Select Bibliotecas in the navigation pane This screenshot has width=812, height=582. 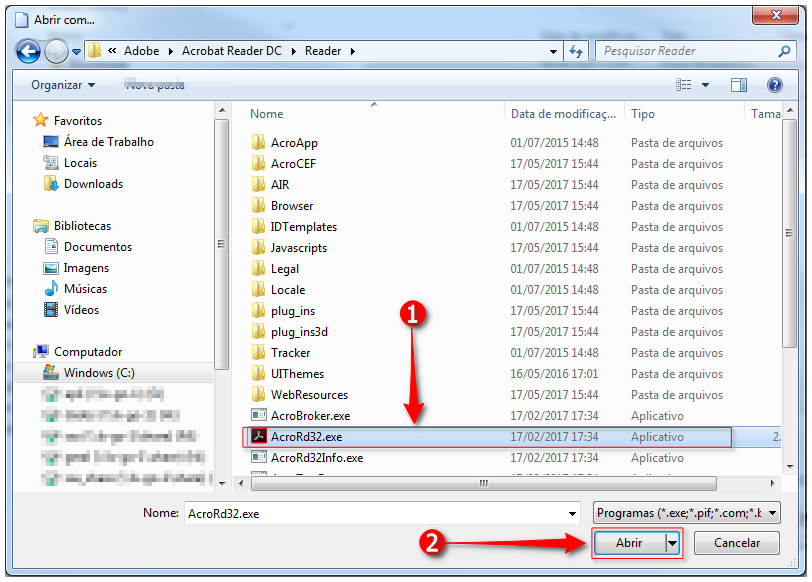pyautogui.click(x=82, y=226)
